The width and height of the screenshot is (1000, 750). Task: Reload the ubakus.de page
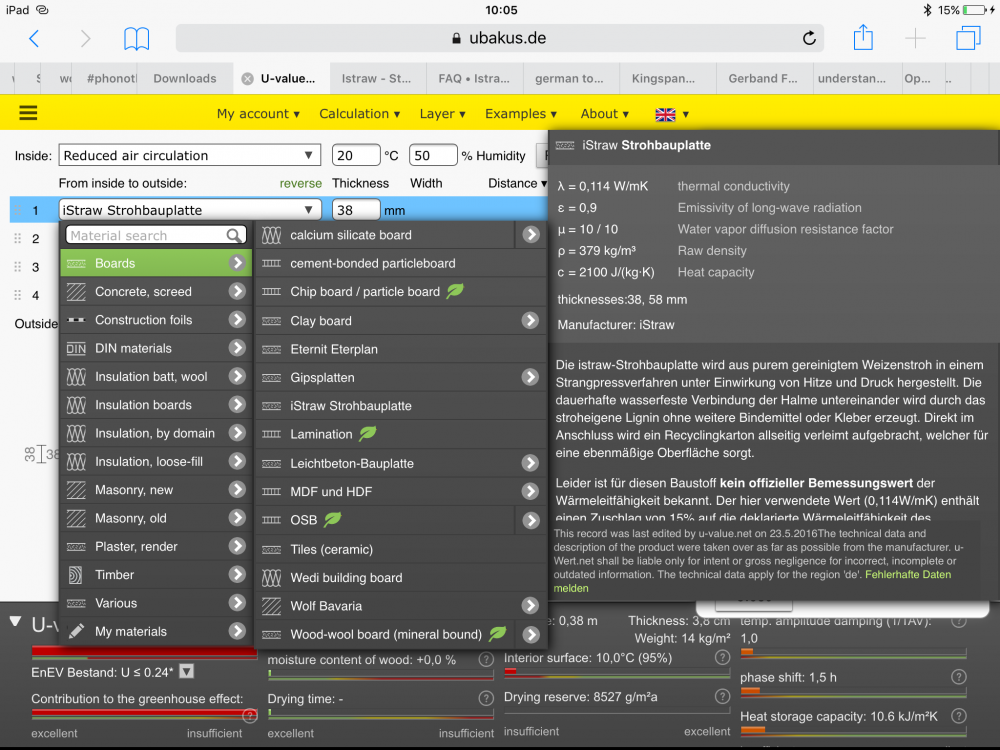pos(809,38)
